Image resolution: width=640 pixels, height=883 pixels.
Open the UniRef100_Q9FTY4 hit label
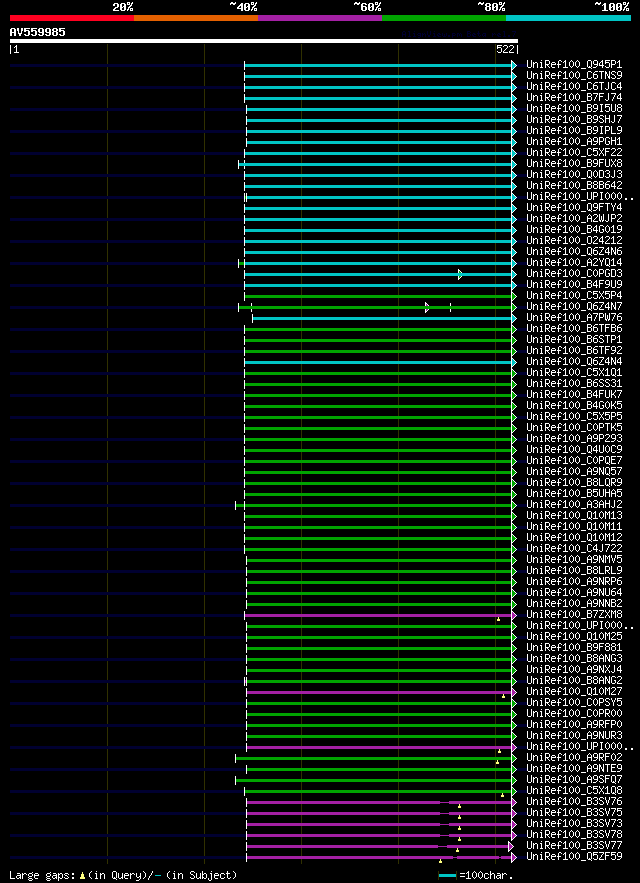pos(574,208)
